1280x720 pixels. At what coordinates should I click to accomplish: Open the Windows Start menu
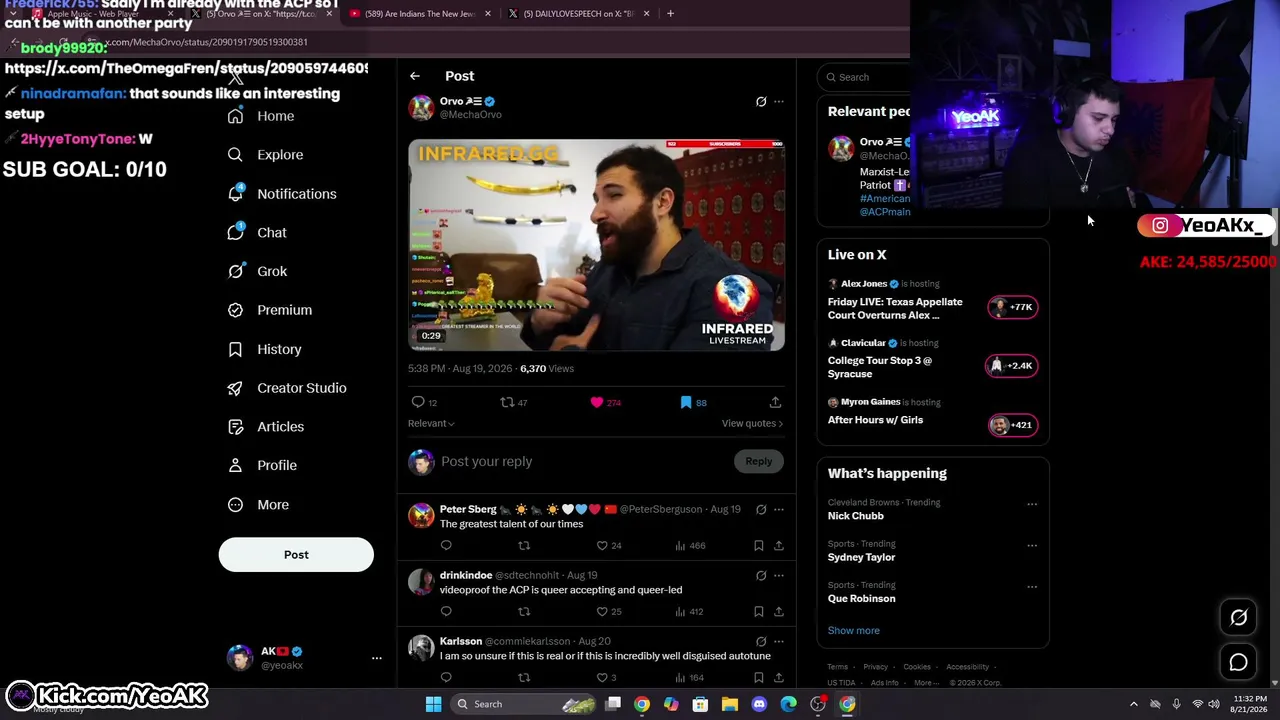[434, 704]
